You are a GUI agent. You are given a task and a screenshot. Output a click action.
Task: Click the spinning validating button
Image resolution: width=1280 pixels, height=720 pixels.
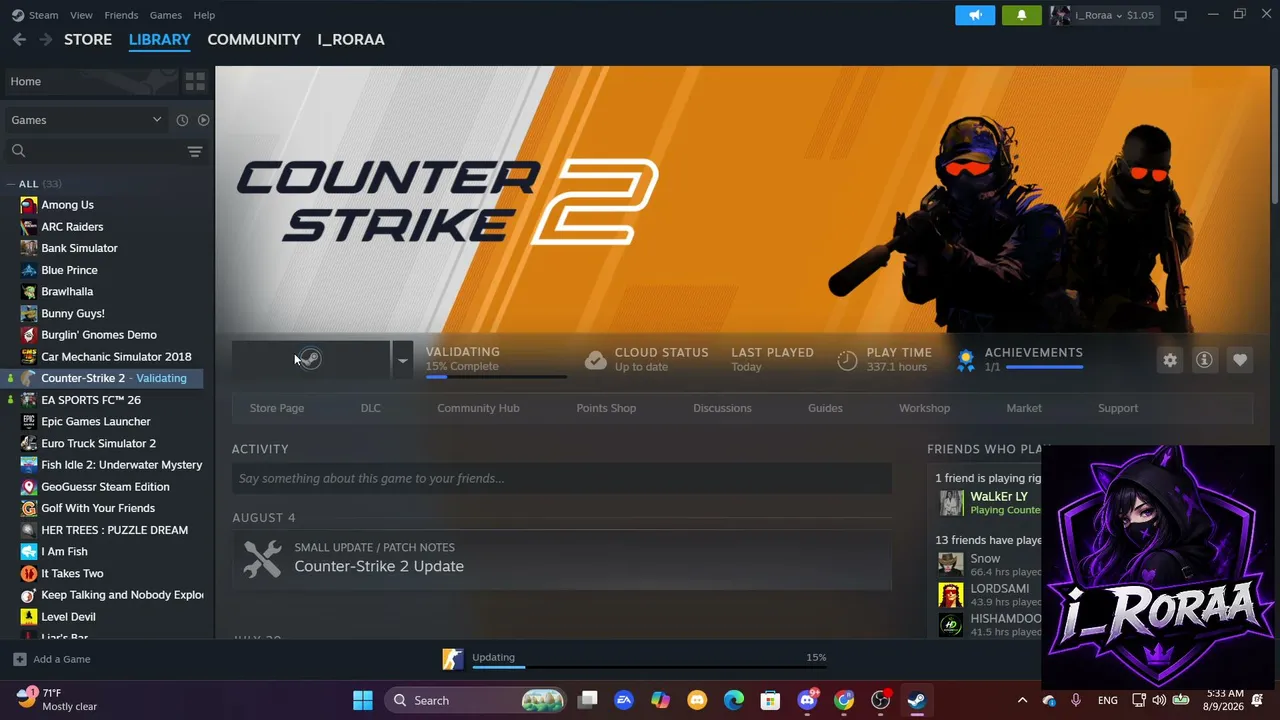[x=311, y=360]
